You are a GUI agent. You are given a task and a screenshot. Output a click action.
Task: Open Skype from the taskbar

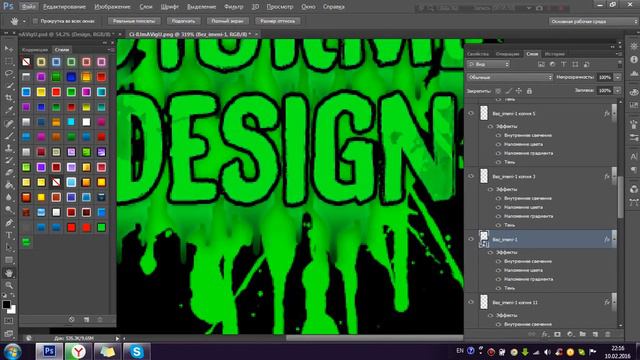coord(137,351)
